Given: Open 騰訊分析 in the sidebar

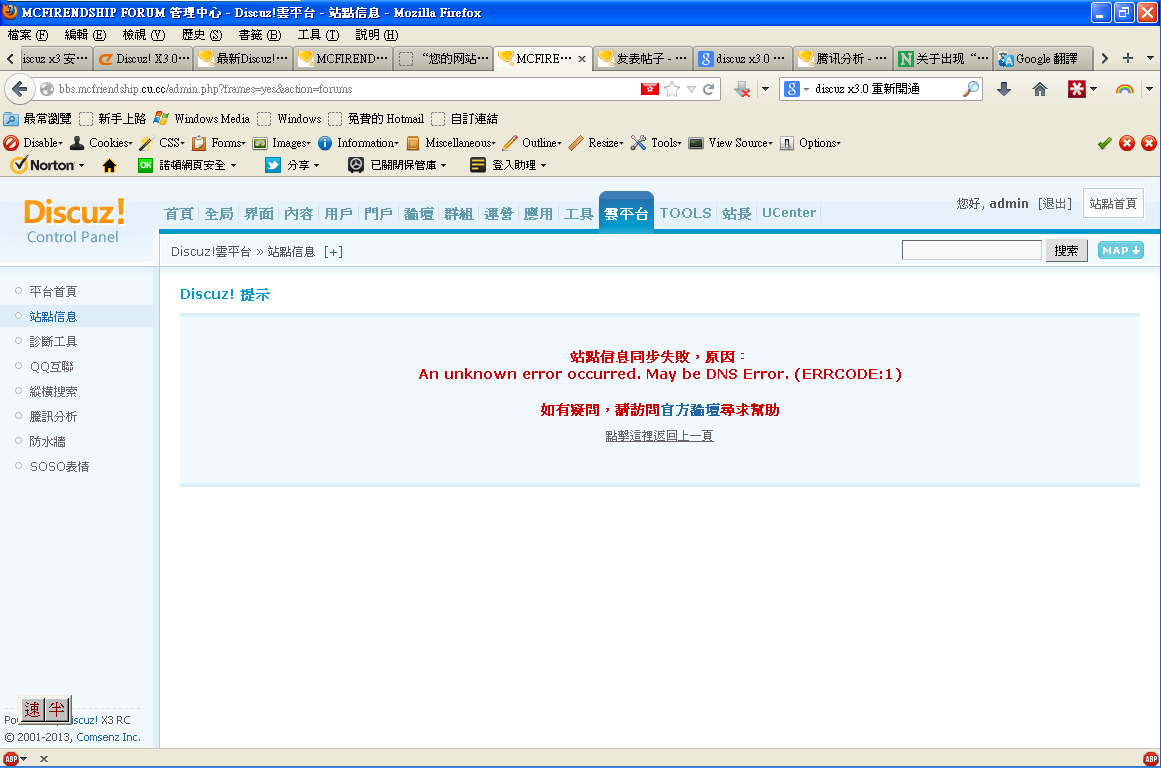Looking at the screenshot, I should click(53, 417).
